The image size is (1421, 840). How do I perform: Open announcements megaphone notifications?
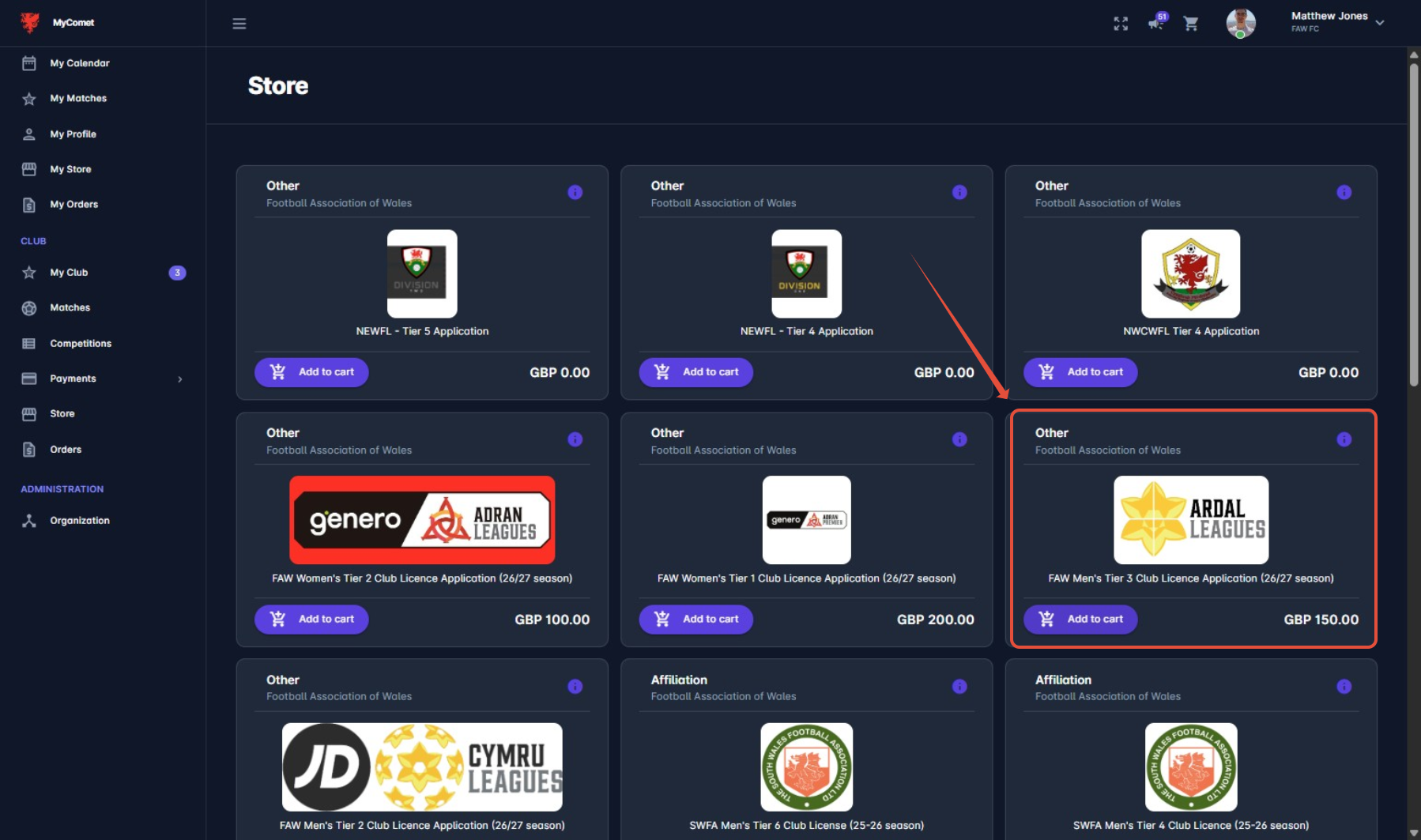tap(1156, 22)
